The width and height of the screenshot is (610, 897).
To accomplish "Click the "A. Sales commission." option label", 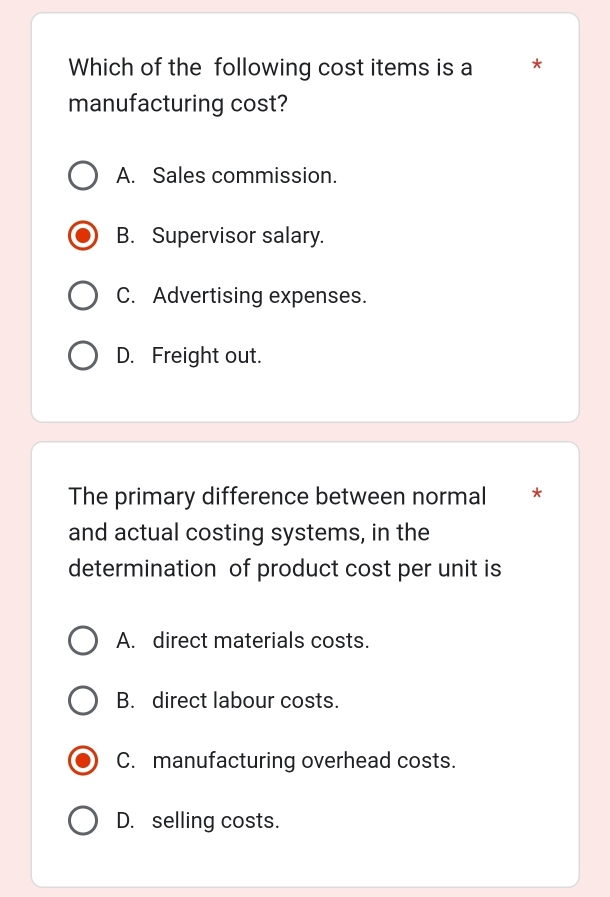I will 226,176.
